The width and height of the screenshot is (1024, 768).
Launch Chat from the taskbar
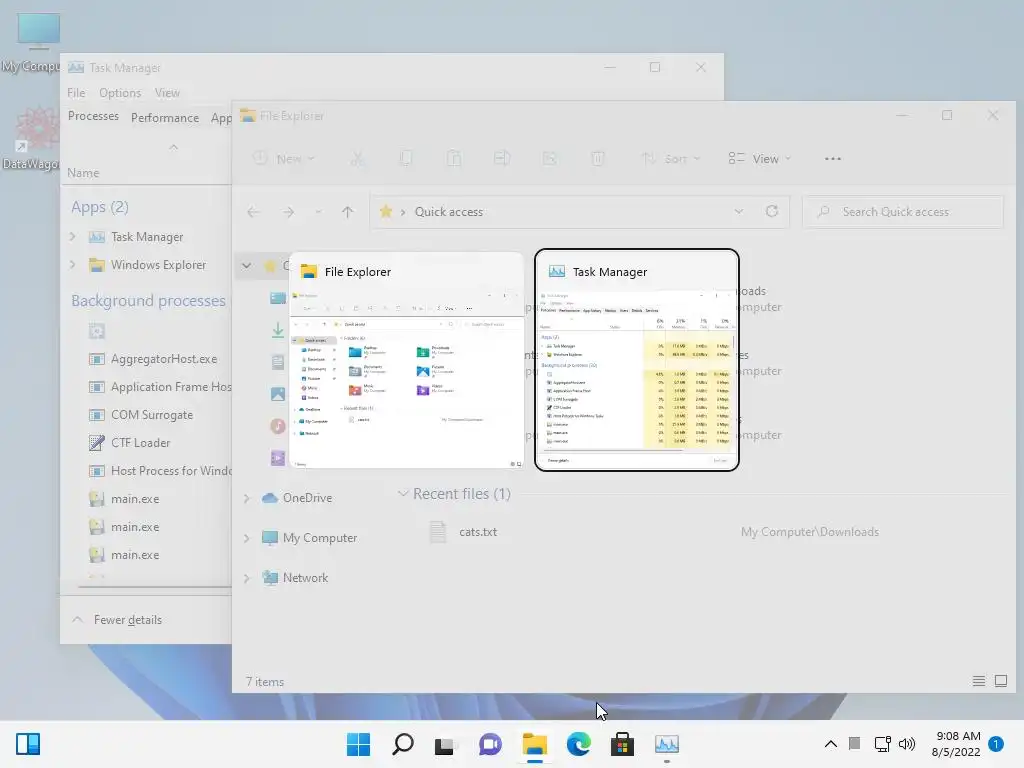click(x=490, y=744)
